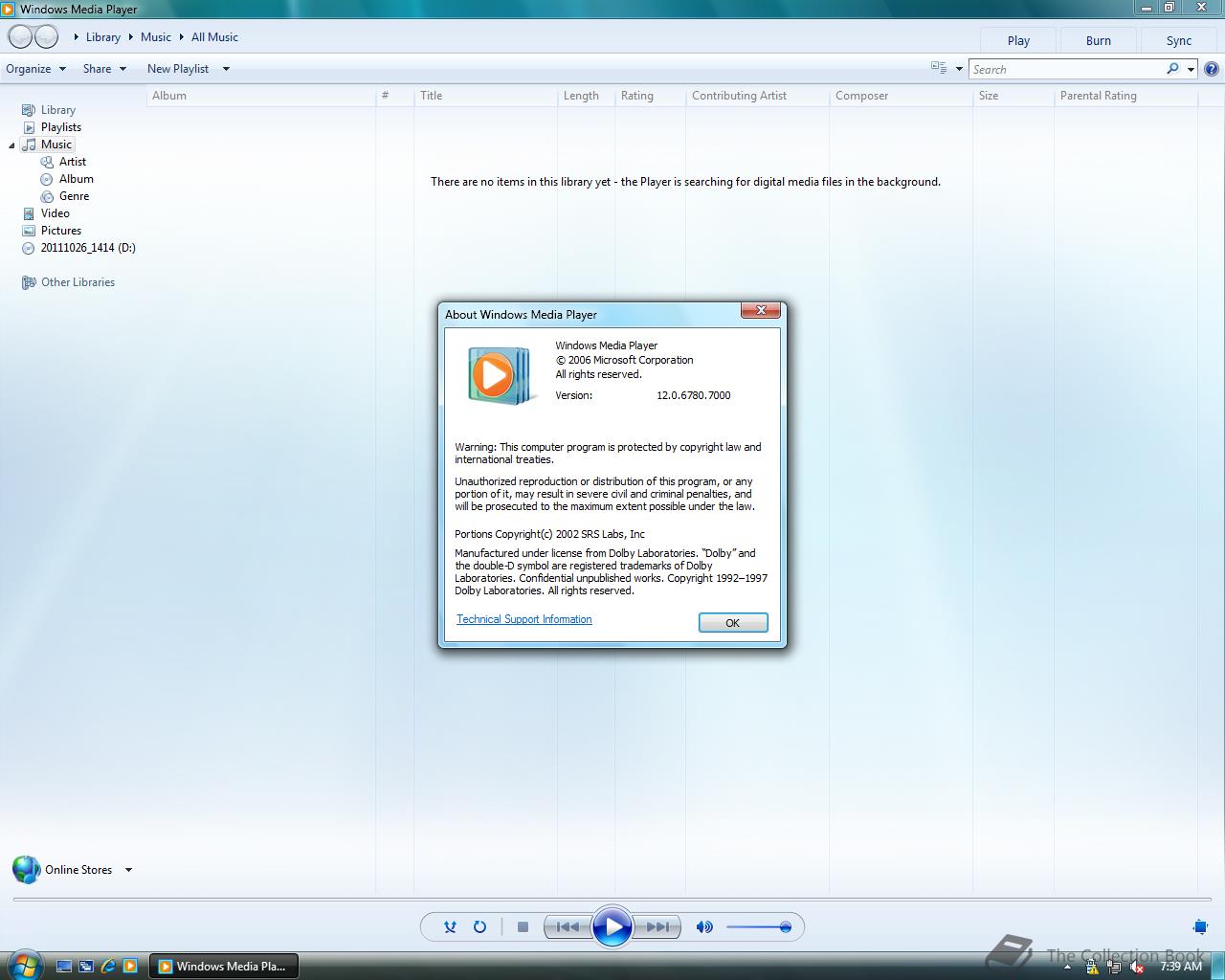Select Genre under Music

(x=74, y=196)
